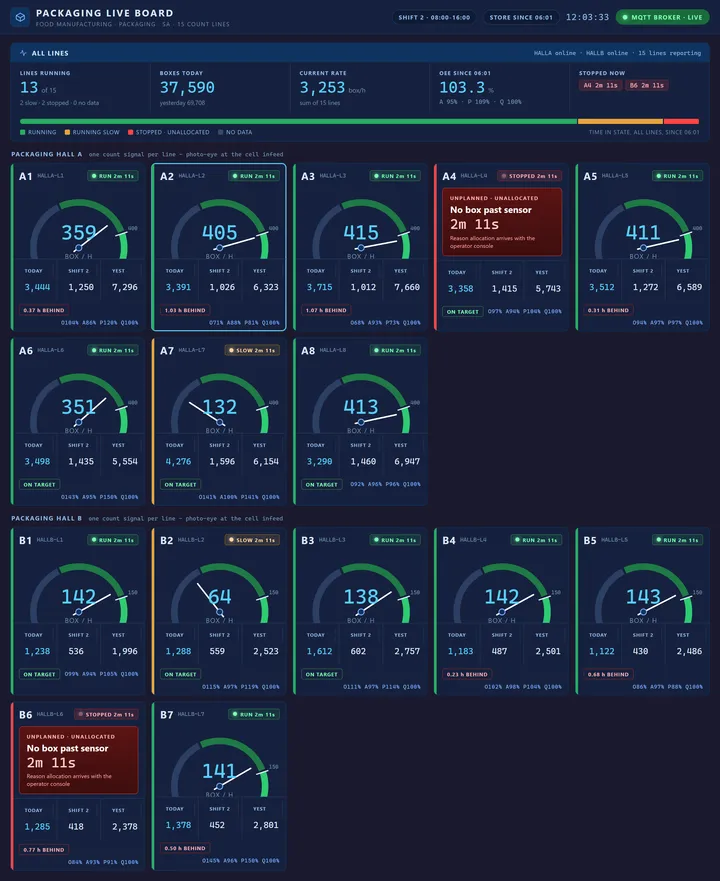Click the ON TARGET tag on A4
Viewport: 720px width, 881px height.
(x=463, y=312)
